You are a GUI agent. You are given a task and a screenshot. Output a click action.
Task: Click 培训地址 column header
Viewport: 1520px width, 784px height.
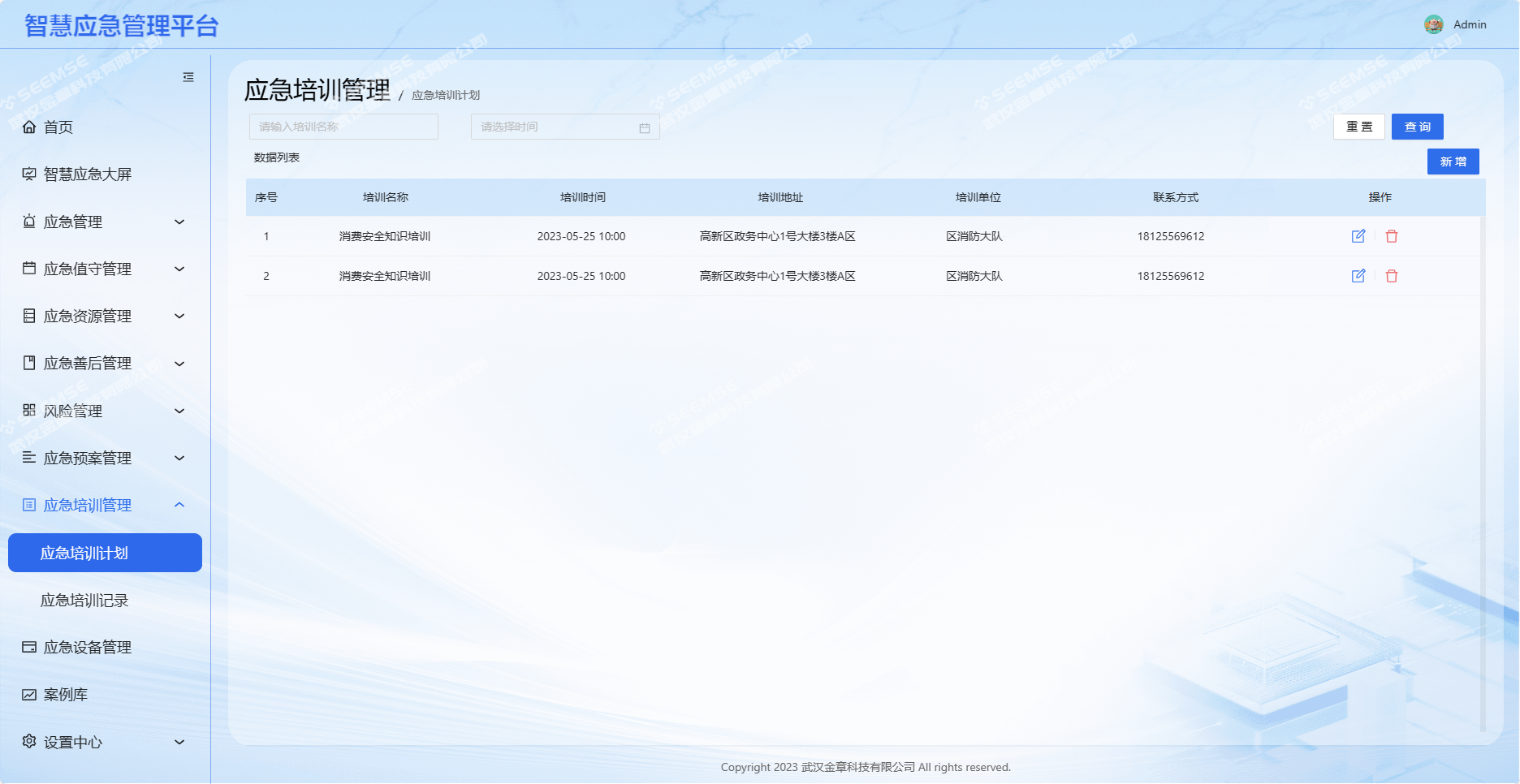click(x=780, y=197)
